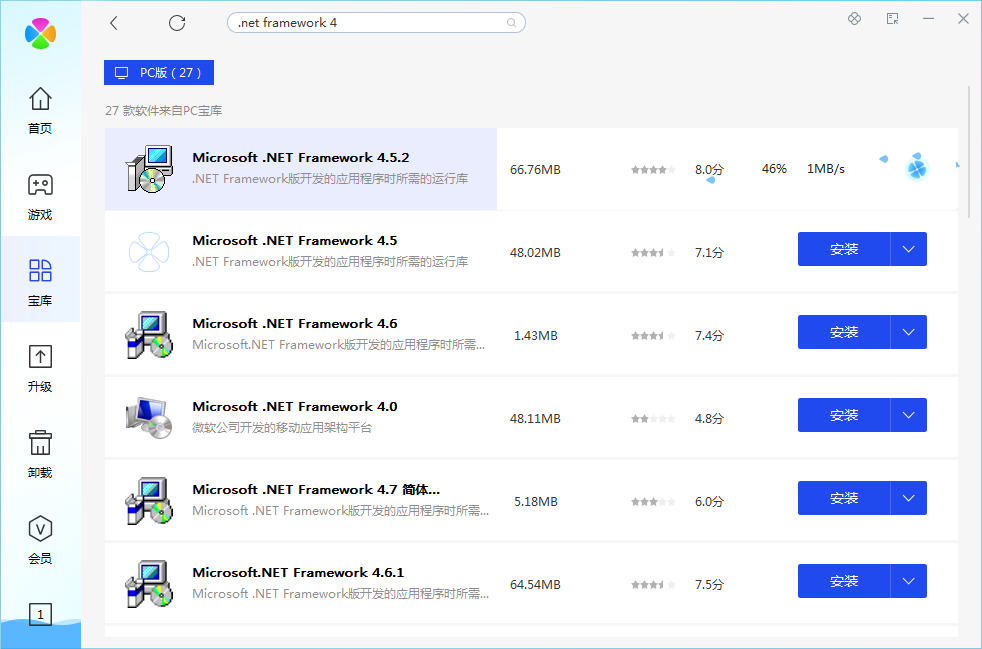Expand install options for .NET Framework 4.6.1
The height and width of the screenshot is (649, 982).
(909, 581)
